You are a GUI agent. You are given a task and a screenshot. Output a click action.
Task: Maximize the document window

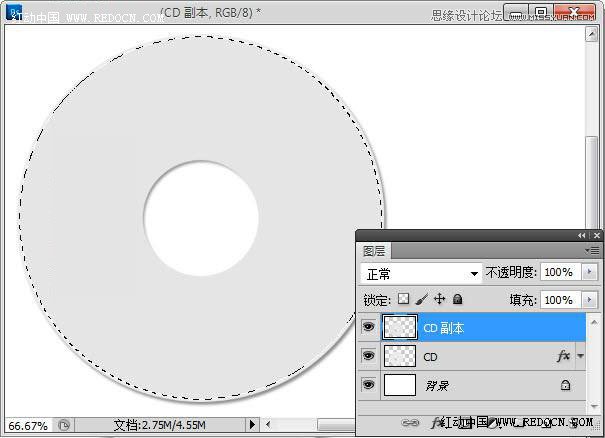pyautogui.click(x=541, y=13)
